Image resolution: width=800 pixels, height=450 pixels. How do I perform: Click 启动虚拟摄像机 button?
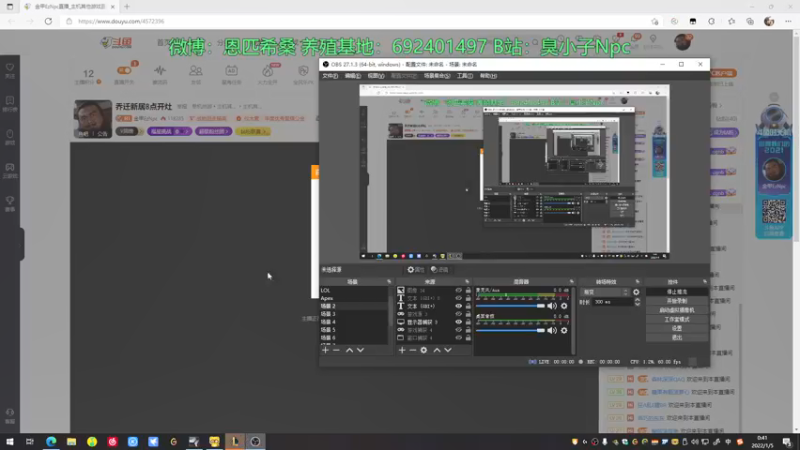click(x=677, y=310)
